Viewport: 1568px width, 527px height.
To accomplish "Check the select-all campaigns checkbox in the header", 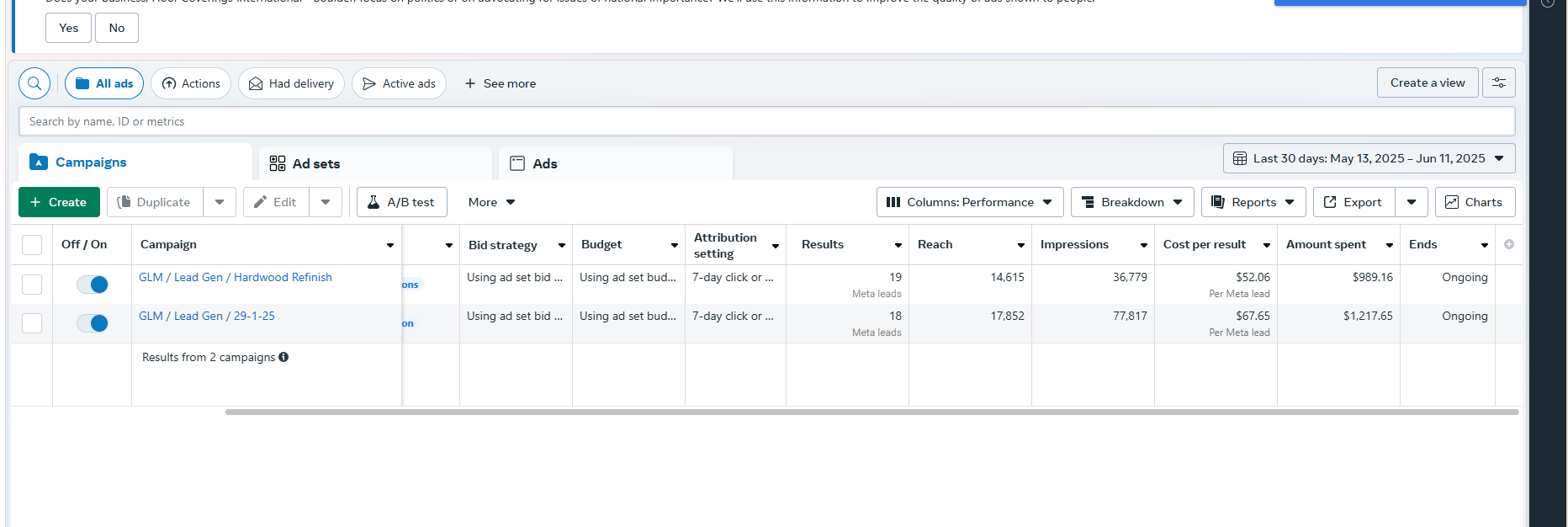I will click(32, 245).
